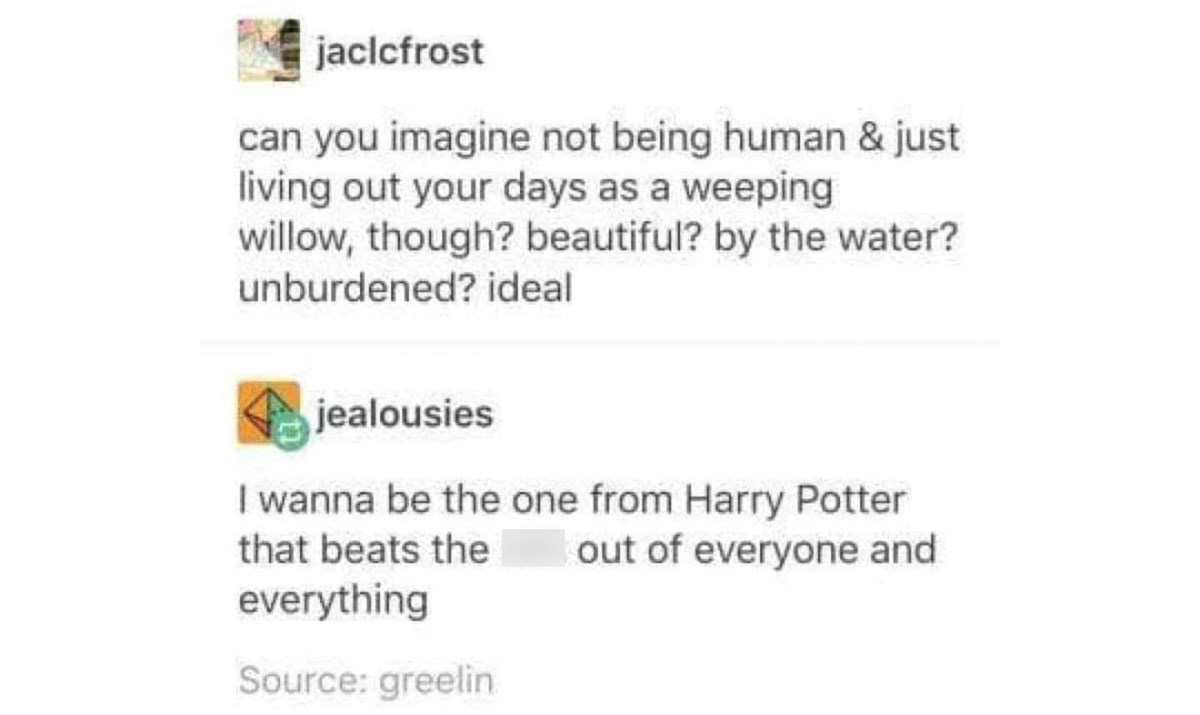Select the line starting "can you imagine"
The image size is (1200, 715).
coord(599,139)
